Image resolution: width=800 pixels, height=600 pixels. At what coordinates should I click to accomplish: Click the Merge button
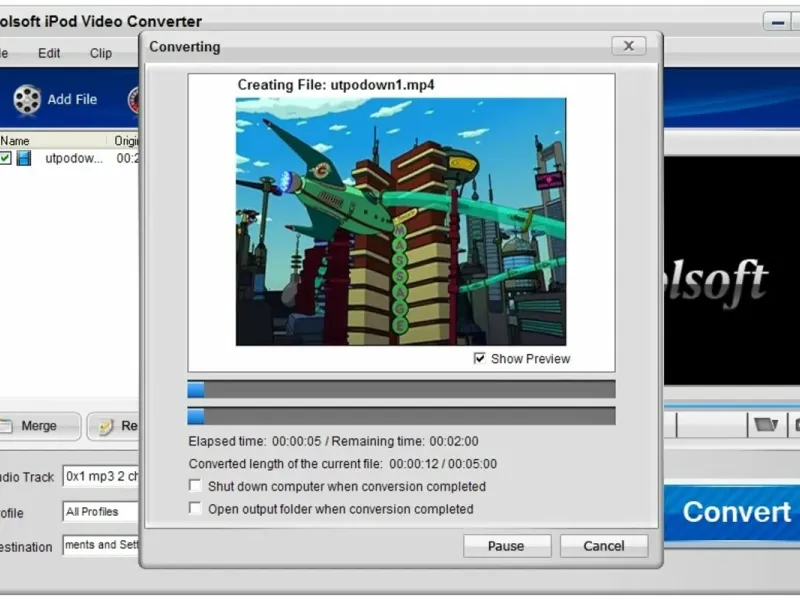pyautogui.click(x=40, y=426)
